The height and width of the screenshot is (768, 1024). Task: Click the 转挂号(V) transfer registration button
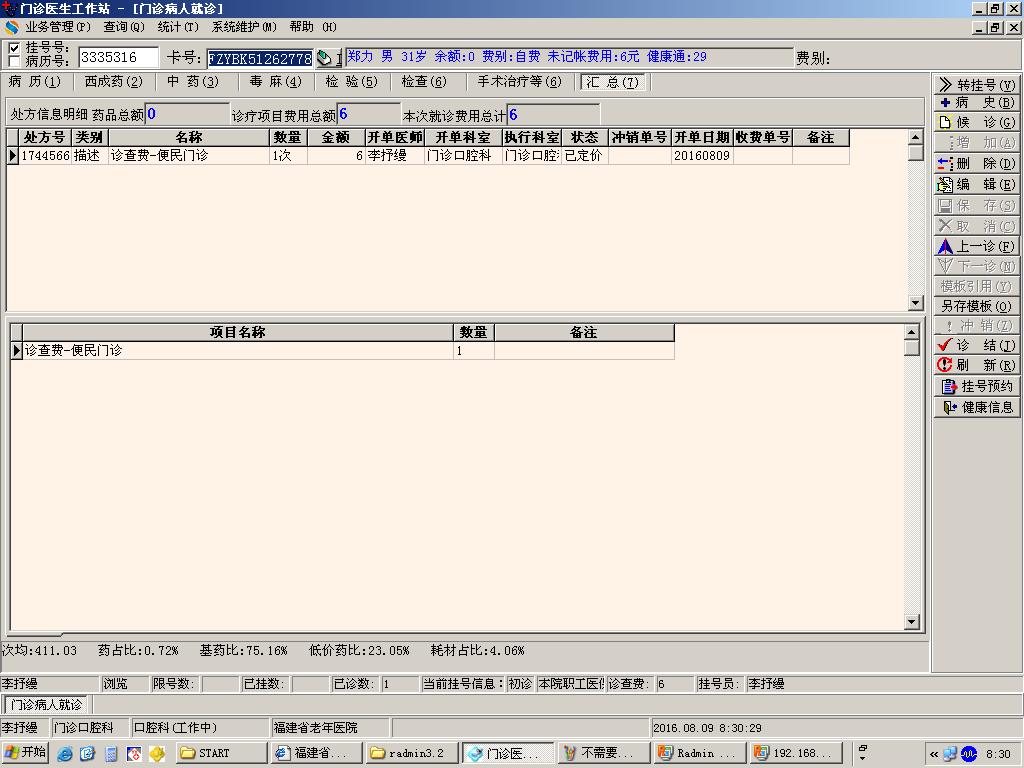(976, 84)
